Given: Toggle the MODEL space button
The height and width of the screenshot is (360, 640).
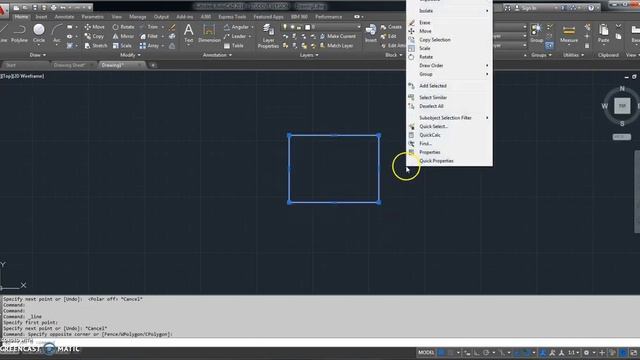Looking at the screenshot, I should tap(426, 352).
